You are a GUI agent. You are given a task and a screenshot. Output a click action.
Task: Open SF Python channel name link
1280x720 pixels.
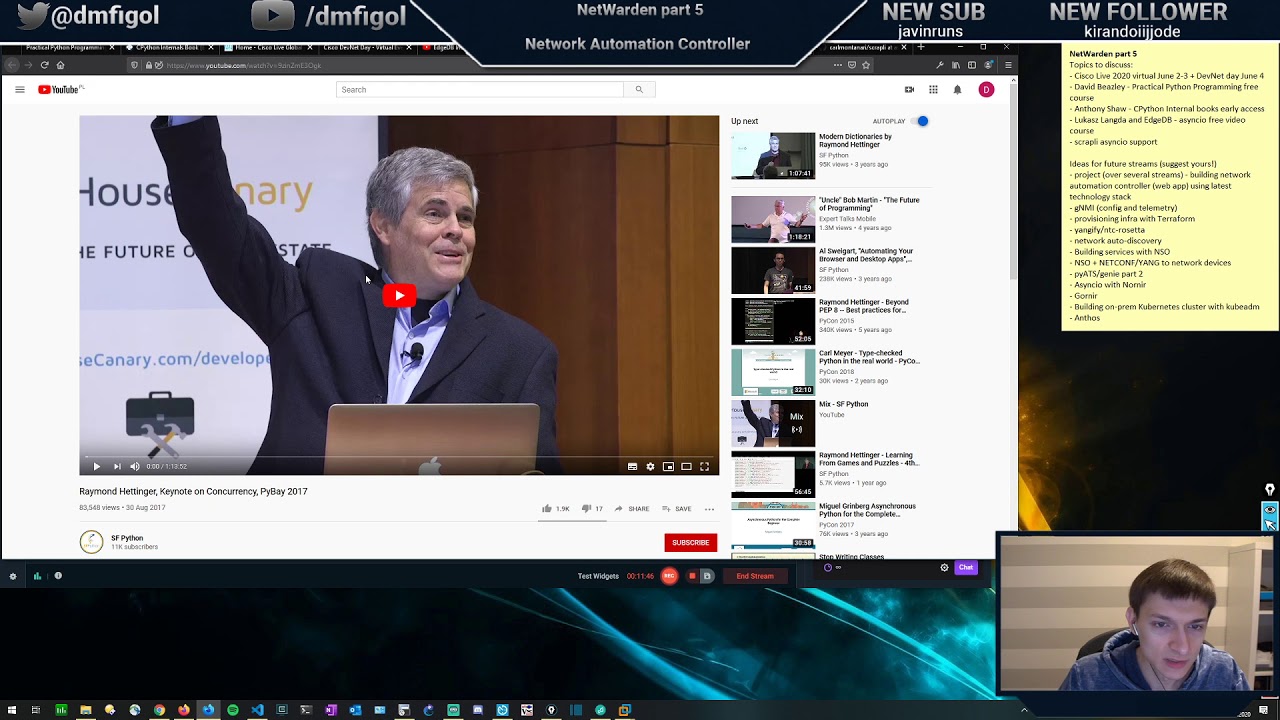pyautogui.click(x=127, y=538)
